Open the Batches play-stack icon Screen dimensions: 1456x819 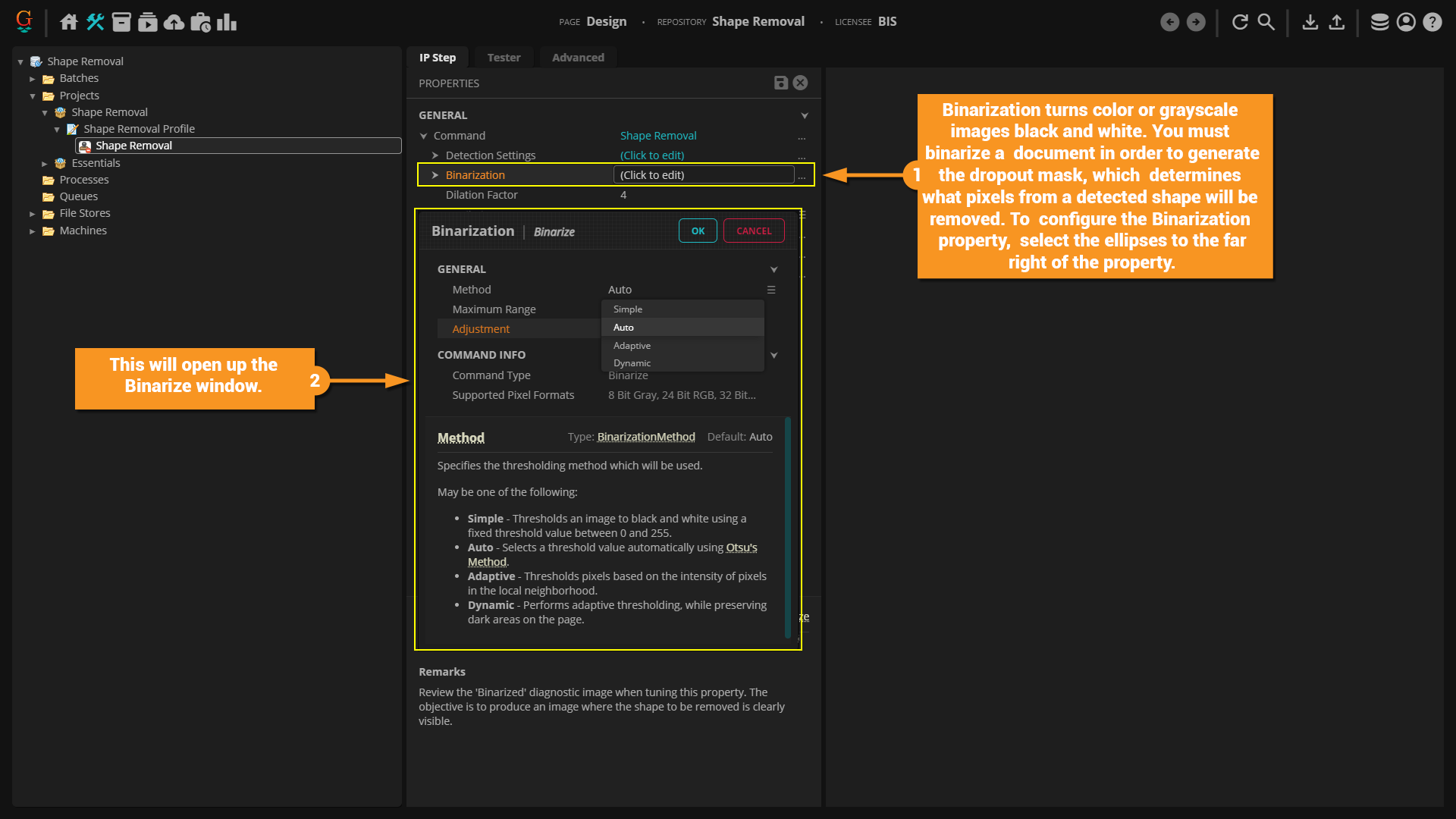[x=148, y=22]
